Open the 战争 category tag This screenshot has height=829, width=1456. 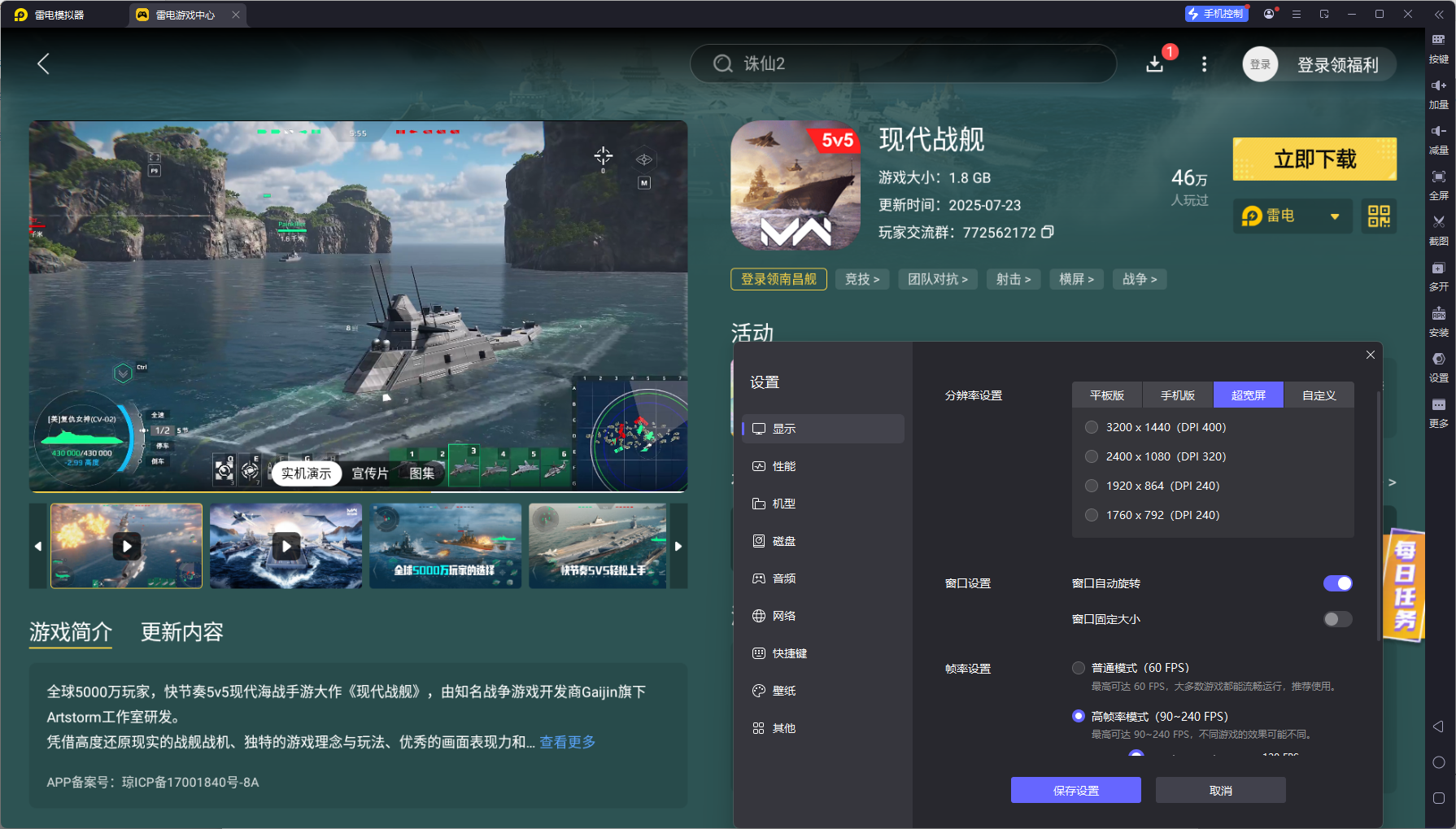1140,279
